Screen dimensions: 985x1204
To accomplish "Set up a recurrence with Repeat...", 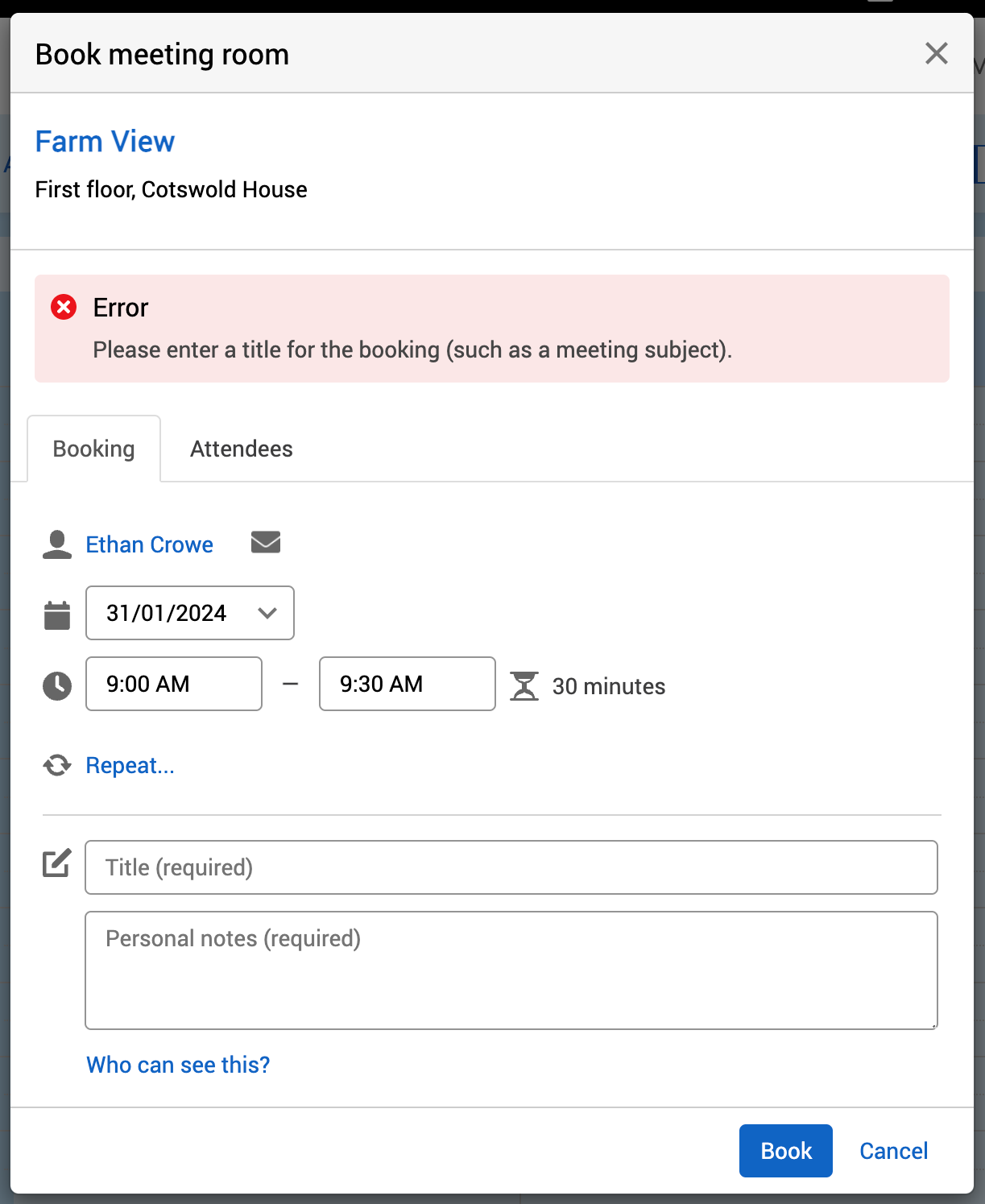I will click(x=130, y=765).
